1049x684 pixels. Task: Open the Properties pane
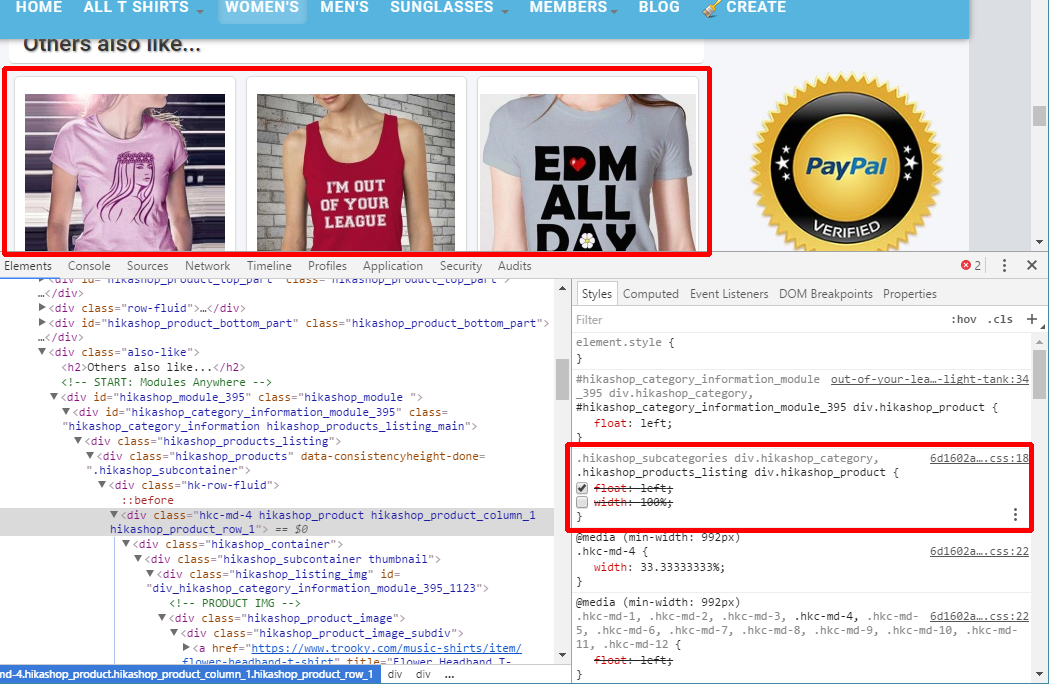coord(909,294)
